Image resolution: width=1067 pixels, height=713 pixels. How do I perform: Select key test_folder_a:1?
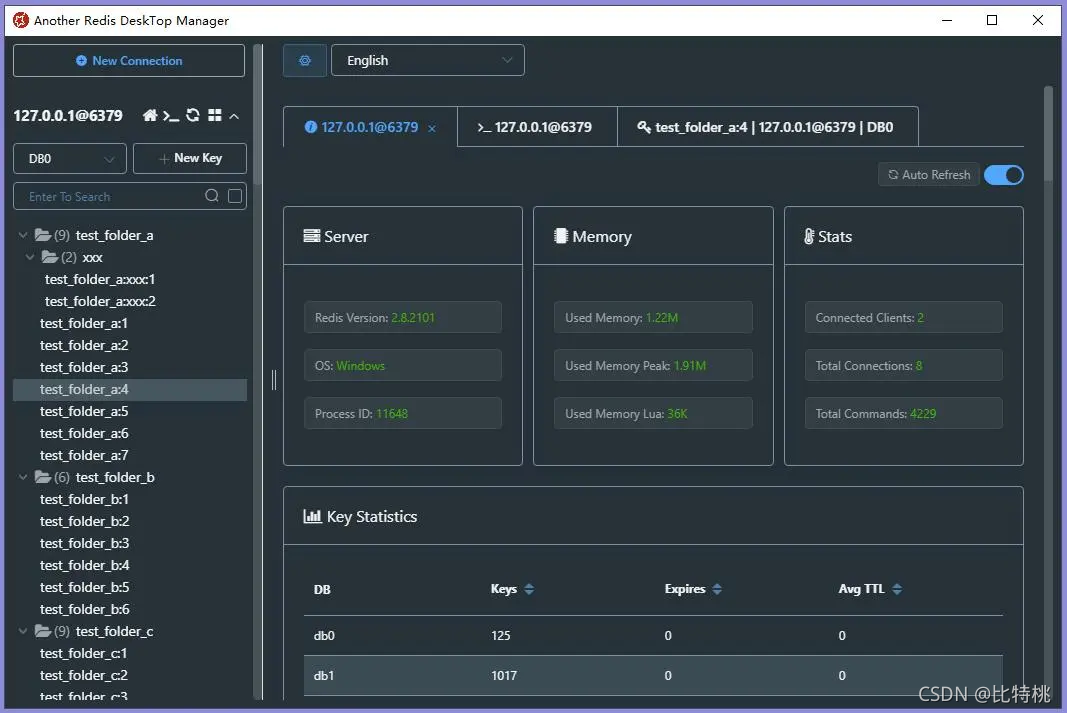pos(84,323)
